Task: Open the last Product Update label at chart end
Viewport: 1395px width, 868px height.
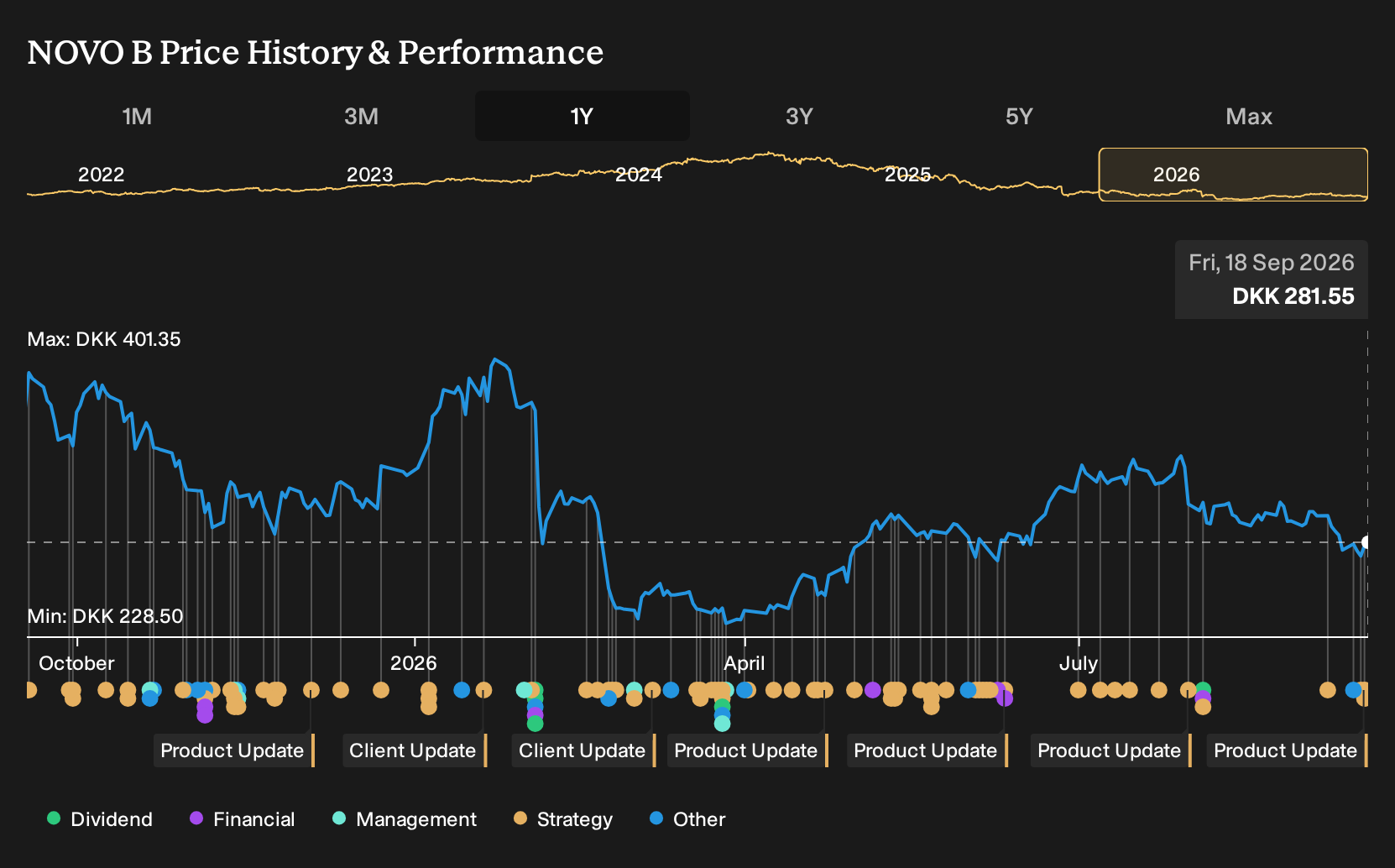Action: click(x=1287, y=750)
